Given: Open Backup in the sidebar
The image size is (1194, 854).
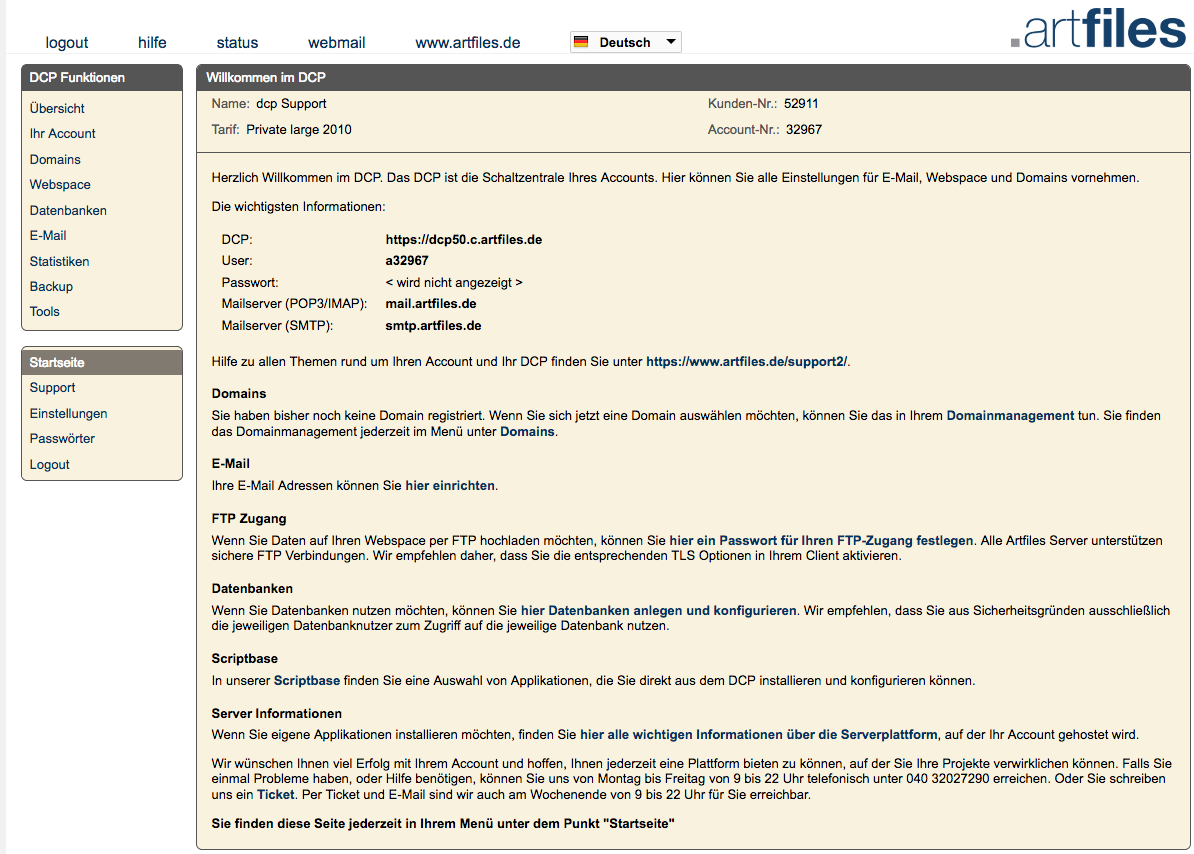Looking at the screenshot, I should [x=51, y=286].
